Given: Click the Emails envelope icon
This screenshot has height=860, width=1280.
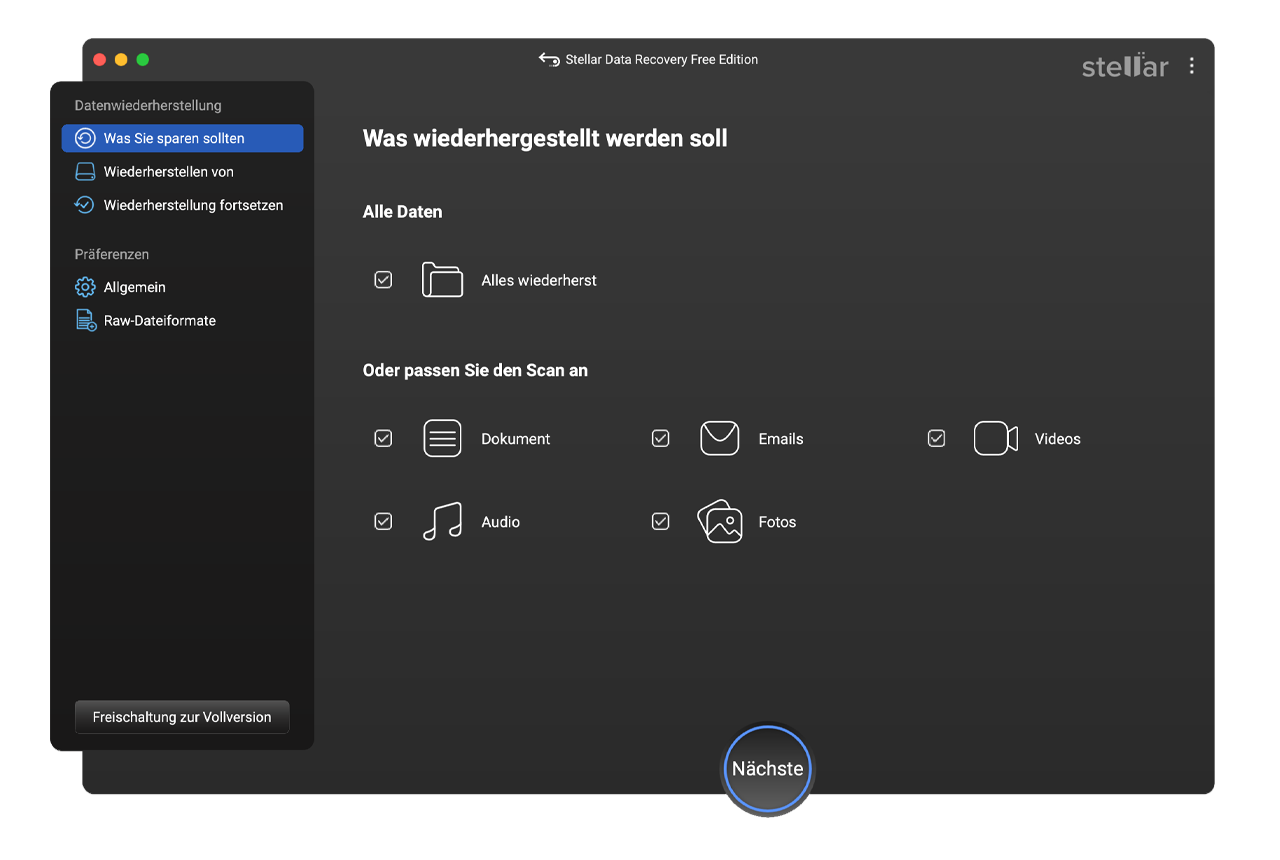Looking at the screenshot, I should pos(719,438).
